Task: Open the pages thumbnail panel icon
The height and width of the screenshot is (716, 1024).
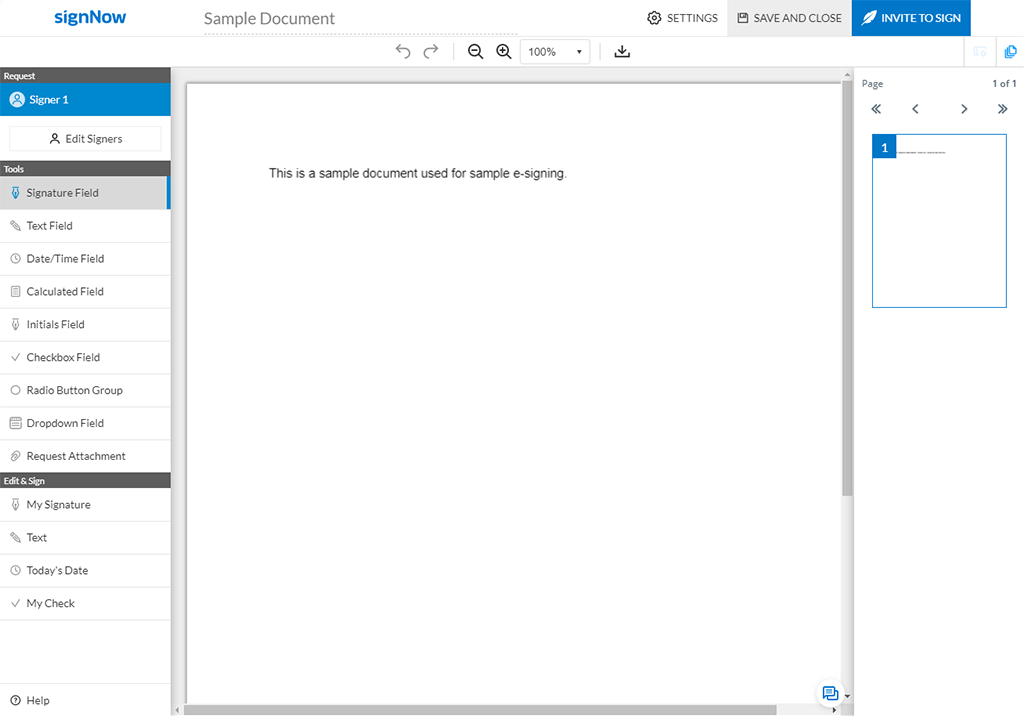Action: 1010,51
